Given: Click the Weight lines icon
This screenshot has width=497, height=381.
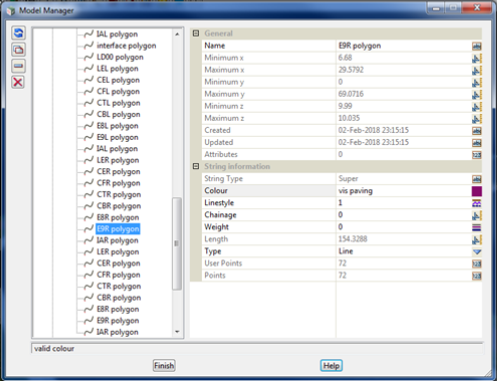Looking at the screenshot, I should click(x=477, y=227).
